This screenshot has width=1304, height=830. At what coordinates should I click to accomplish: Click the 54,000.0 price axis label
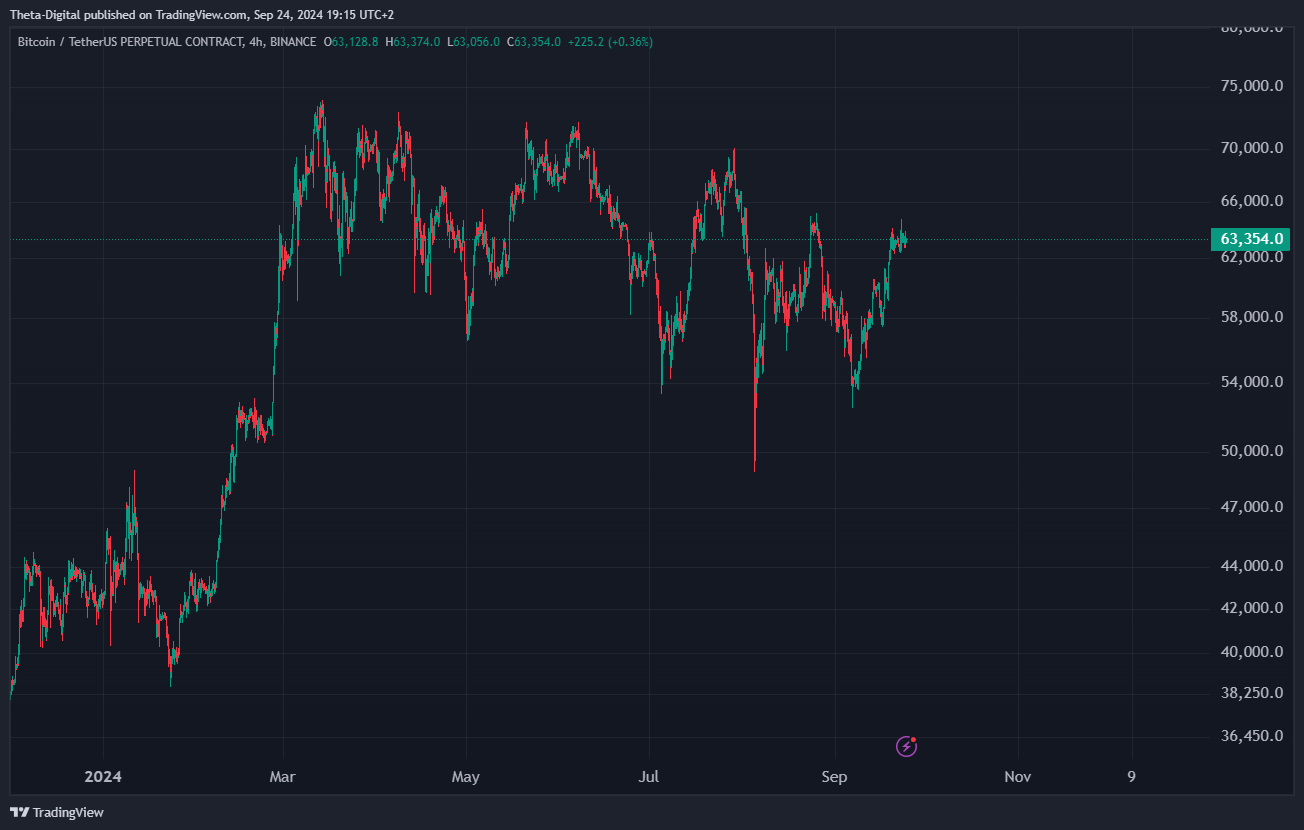[x=1252, y=382]
